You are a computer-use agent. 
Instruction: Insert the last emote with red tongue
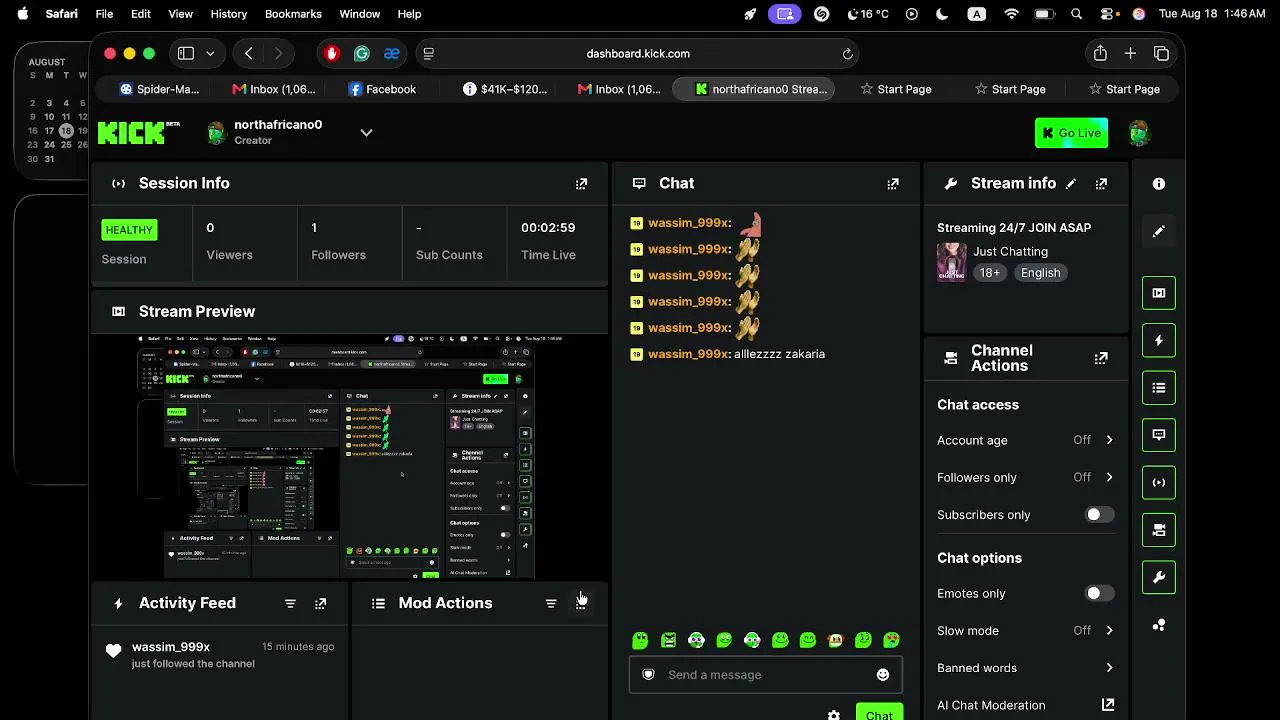click(x=891, y=640)
